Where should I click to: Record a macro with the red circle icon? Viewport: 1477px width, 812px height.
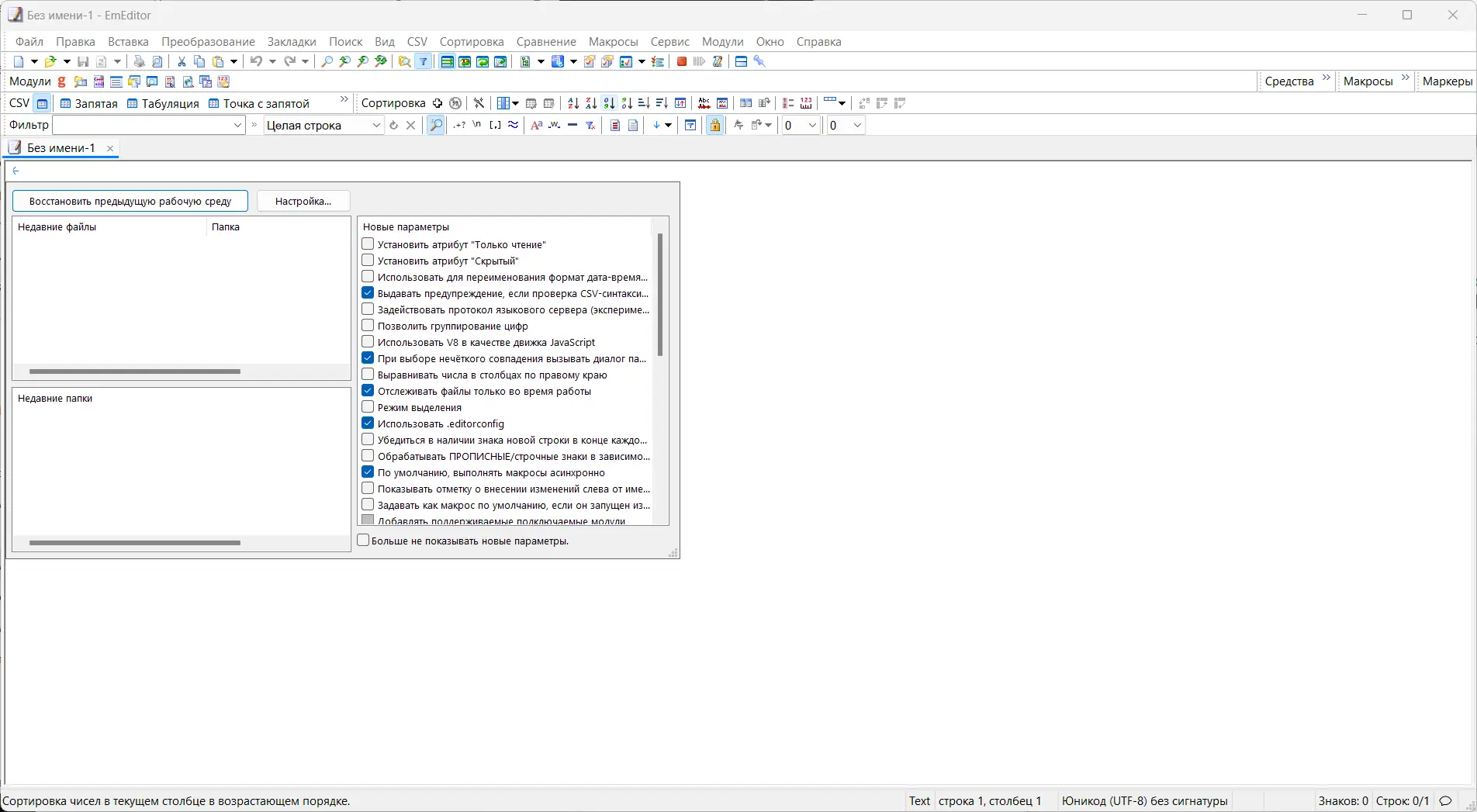pos(681,61)
